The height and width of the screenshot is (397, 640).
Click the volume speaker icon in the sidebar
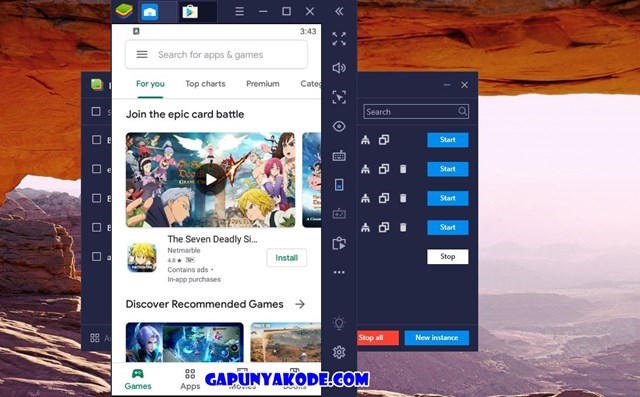(339, 68)
